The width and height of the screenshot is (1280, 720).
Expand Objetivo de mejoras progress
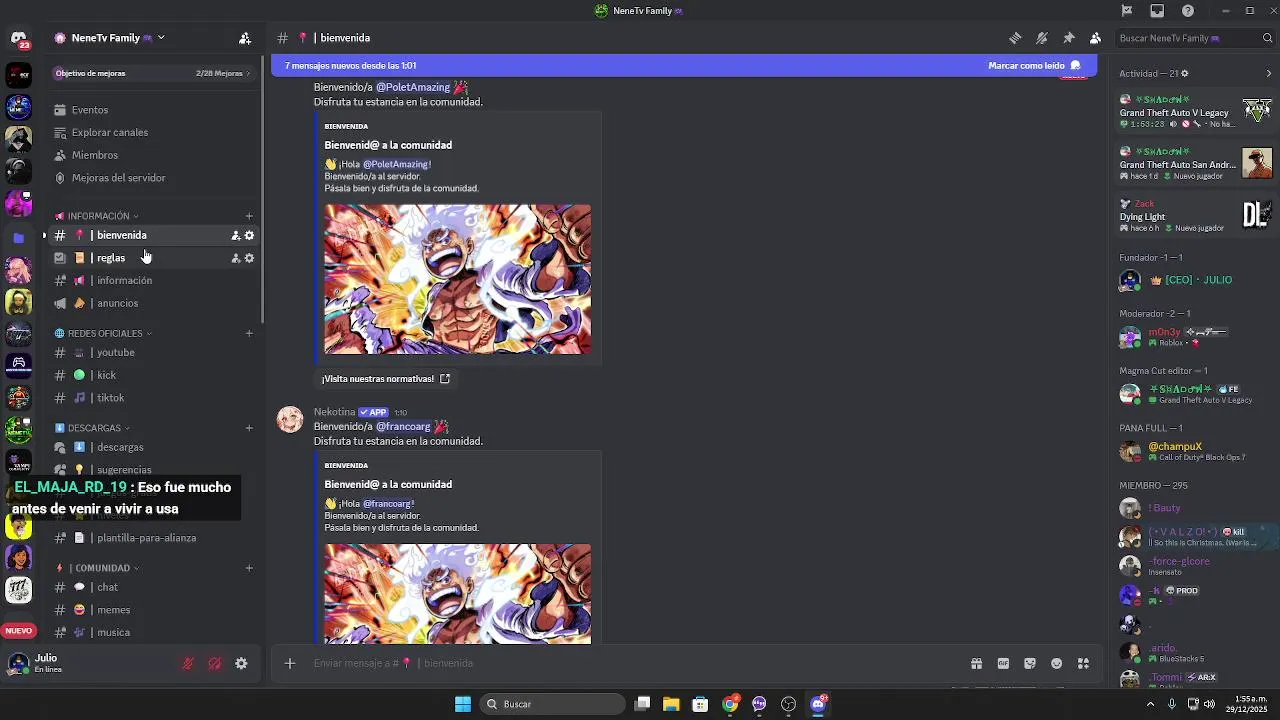pos(153,73)
